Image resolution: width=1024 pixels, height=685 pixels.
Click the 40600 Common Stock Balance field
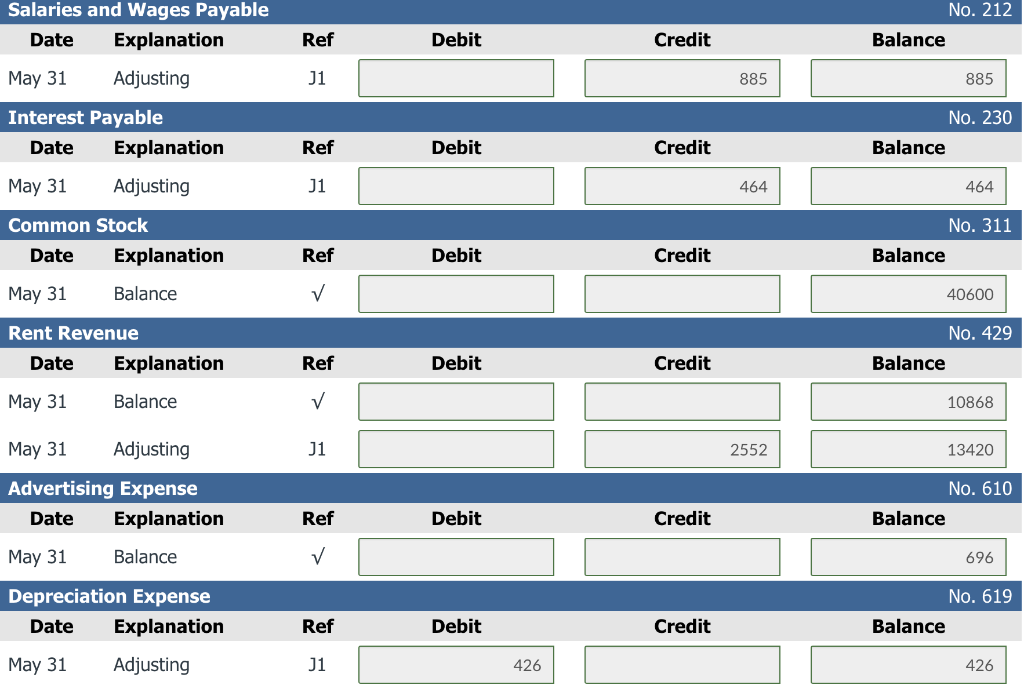(x=908, y=293)
